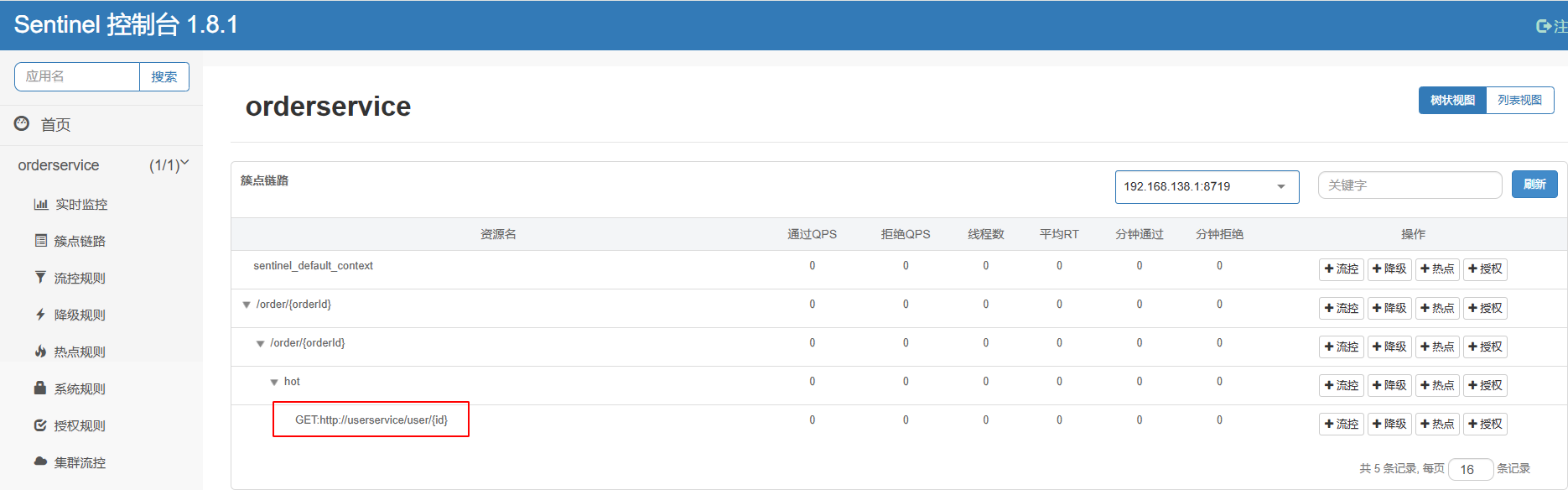Select sentinel_default_context resource name
Viewport: 1568px width, 490px height.
click(x=313, y=265)
